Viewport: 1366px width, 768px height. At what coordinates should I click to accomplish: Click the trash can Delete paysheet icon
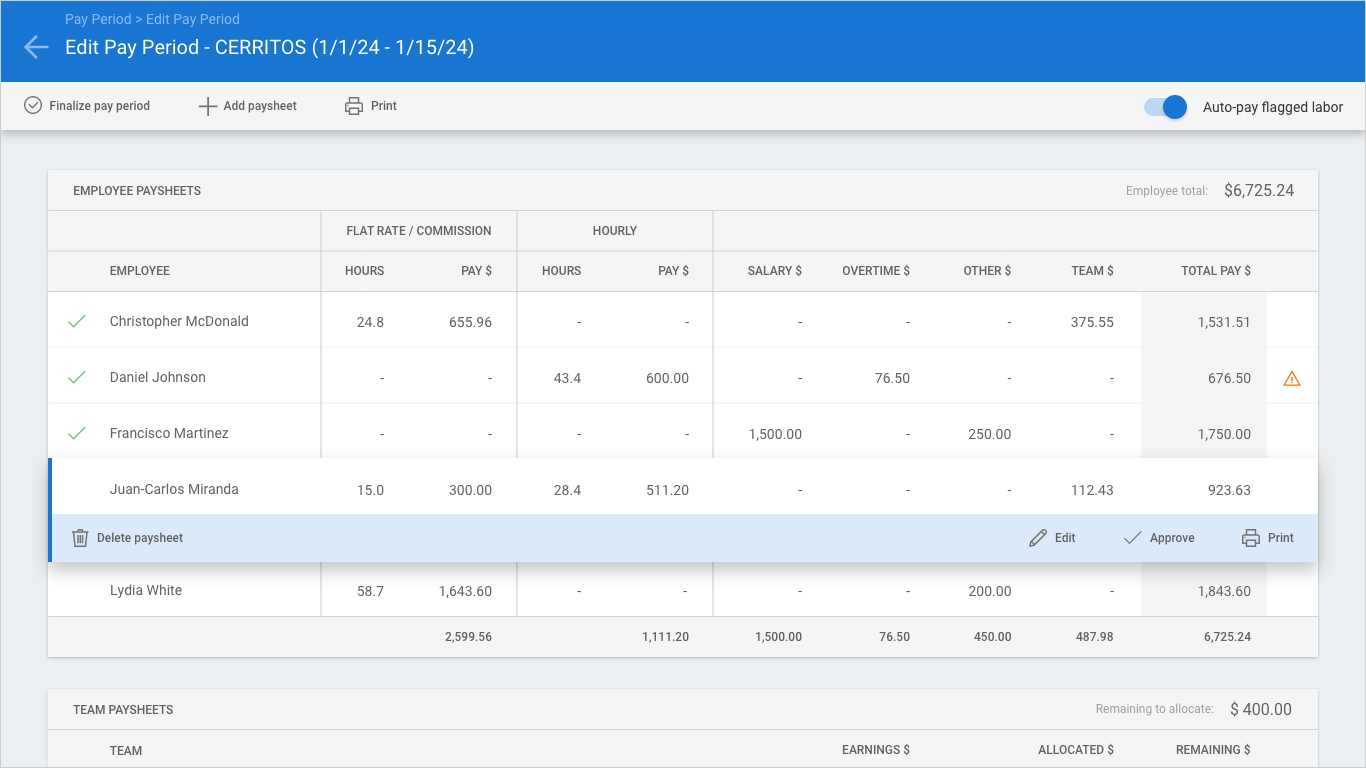tap(80, 538)
